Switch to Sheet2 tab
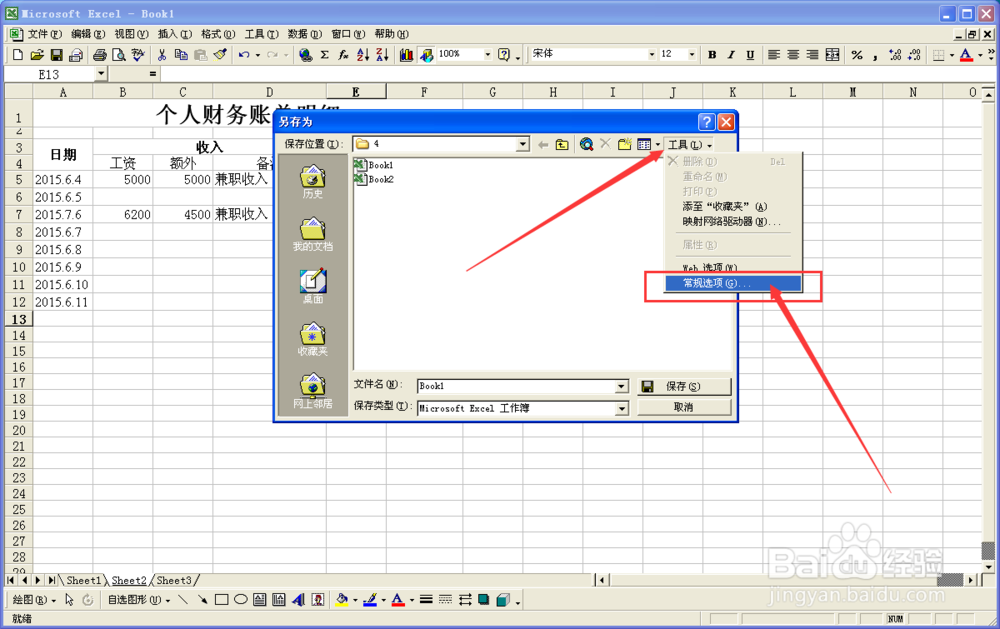Image resolution: width=1000 pixels, height=629 pixels. (x=129, y=581)
